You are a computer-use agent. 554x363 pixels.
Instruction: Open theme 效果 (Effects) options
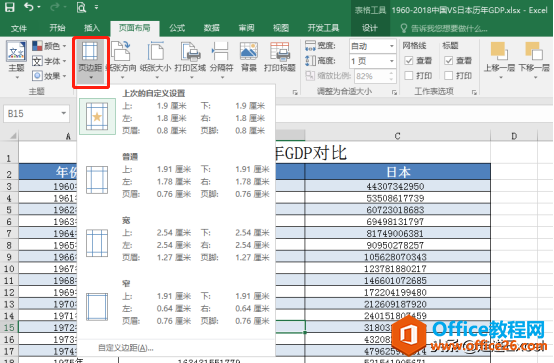pyautogui.click(x=49, y=76)
